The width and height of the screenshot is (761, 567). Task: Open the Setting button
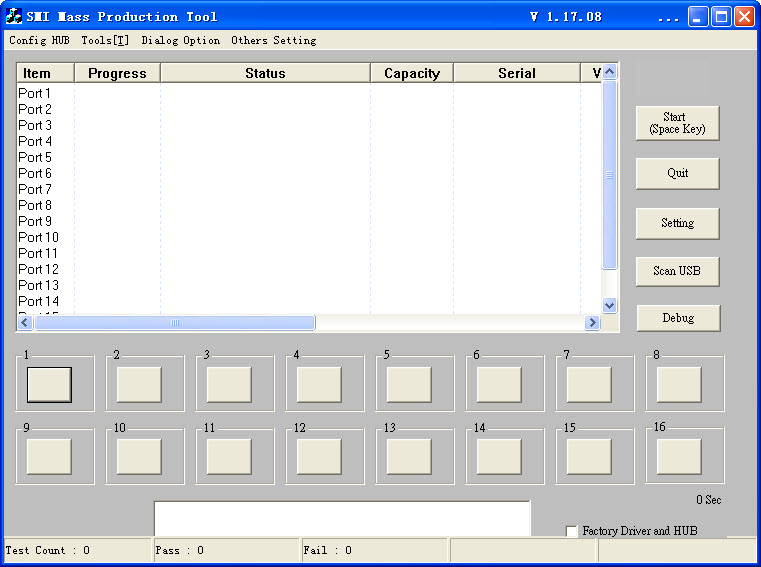click(x=677, y=223)
